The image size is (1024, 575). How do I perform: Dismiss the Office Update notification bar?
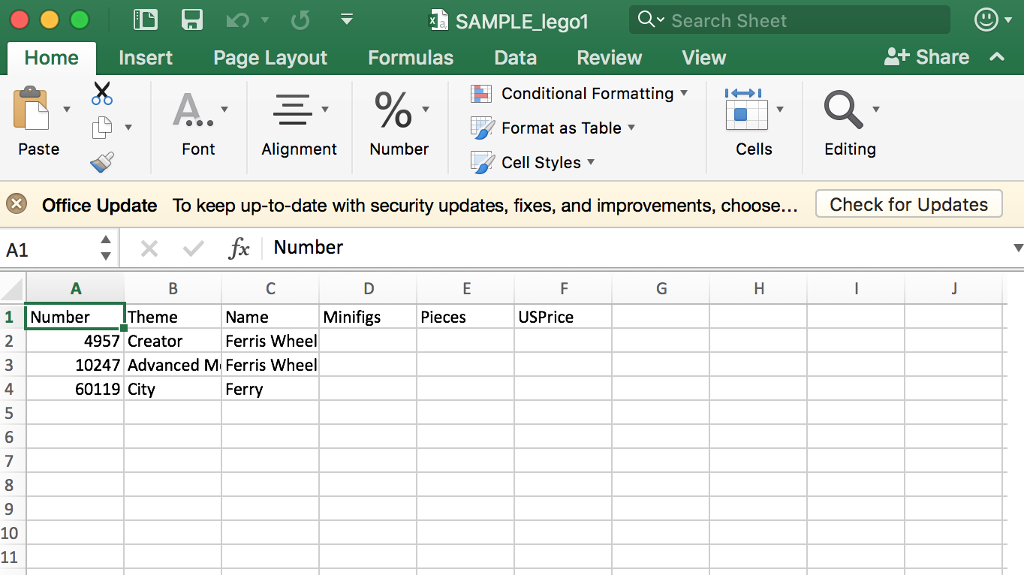click(x=16, y=204)
